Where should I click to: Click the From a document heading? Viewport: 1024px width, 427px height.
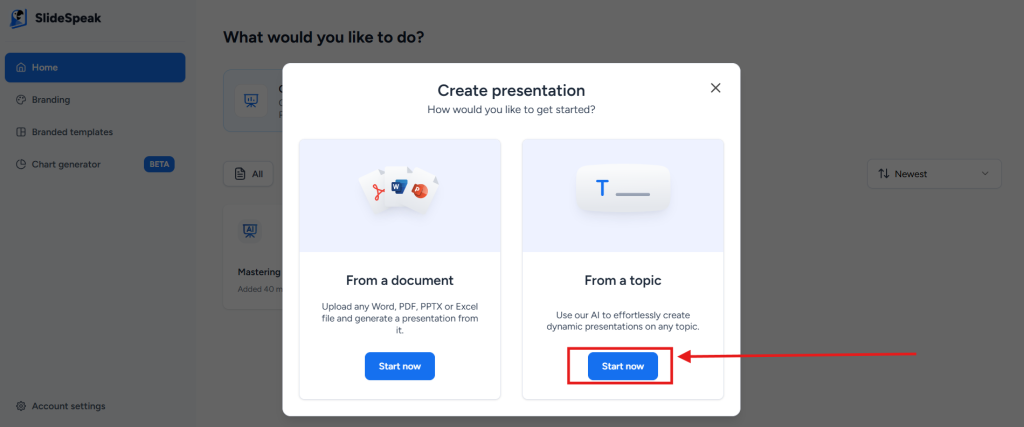tap(400, 281)
